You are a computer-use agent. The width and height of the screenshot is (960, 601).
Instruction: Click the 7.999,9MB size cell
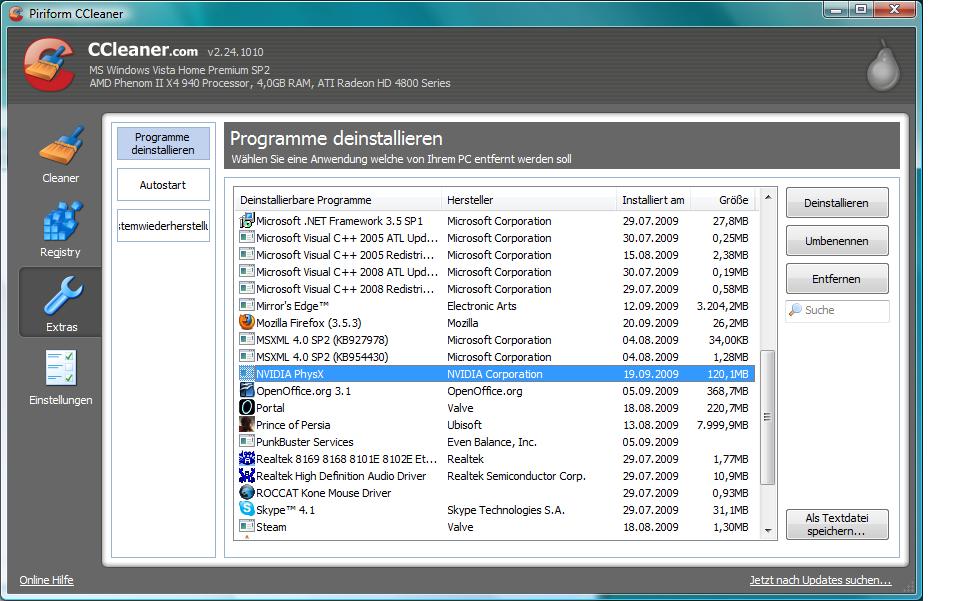point(722,425)
